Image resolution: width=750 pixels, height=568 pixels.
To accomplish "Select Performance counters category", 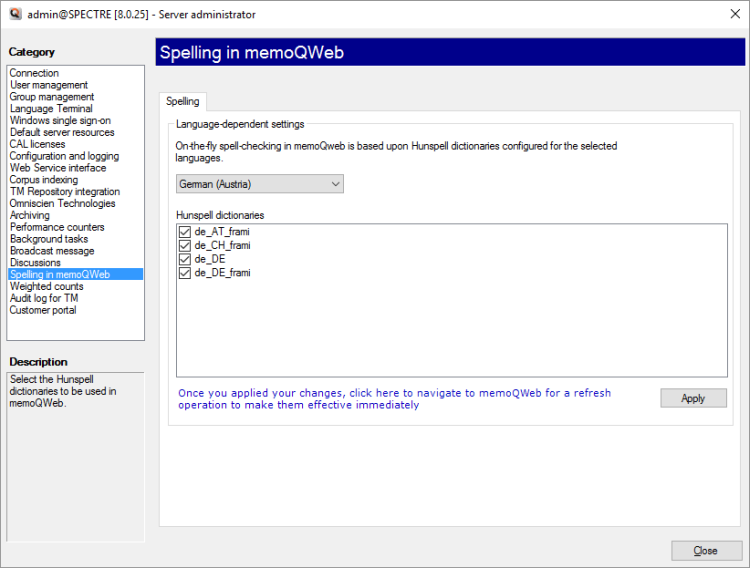I will [57, 227].
